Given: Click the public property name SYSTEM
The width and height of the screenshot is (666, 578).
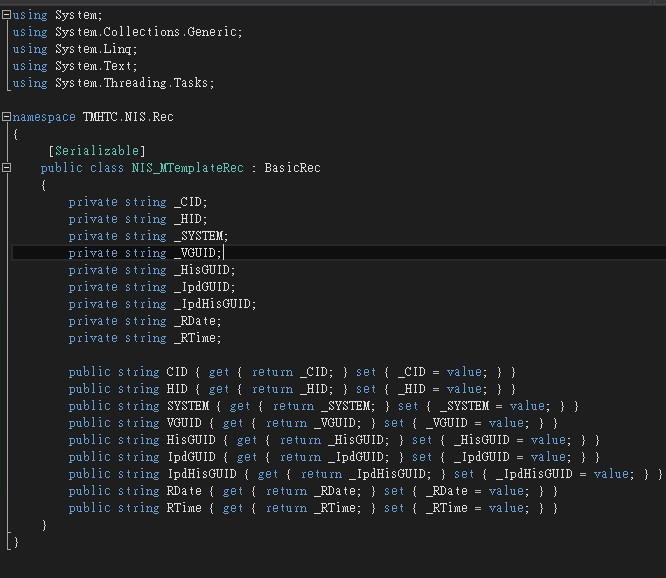Looking at the screenshot, I should pyautogui.click(x=188, y=406).
